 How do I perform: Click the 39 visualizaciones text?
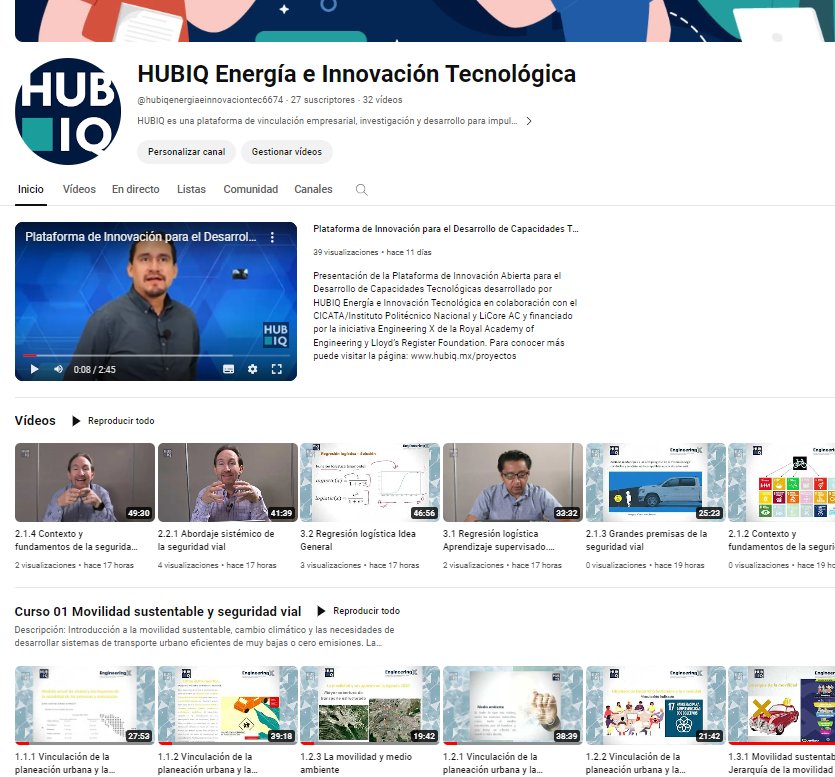click(346, 252)
